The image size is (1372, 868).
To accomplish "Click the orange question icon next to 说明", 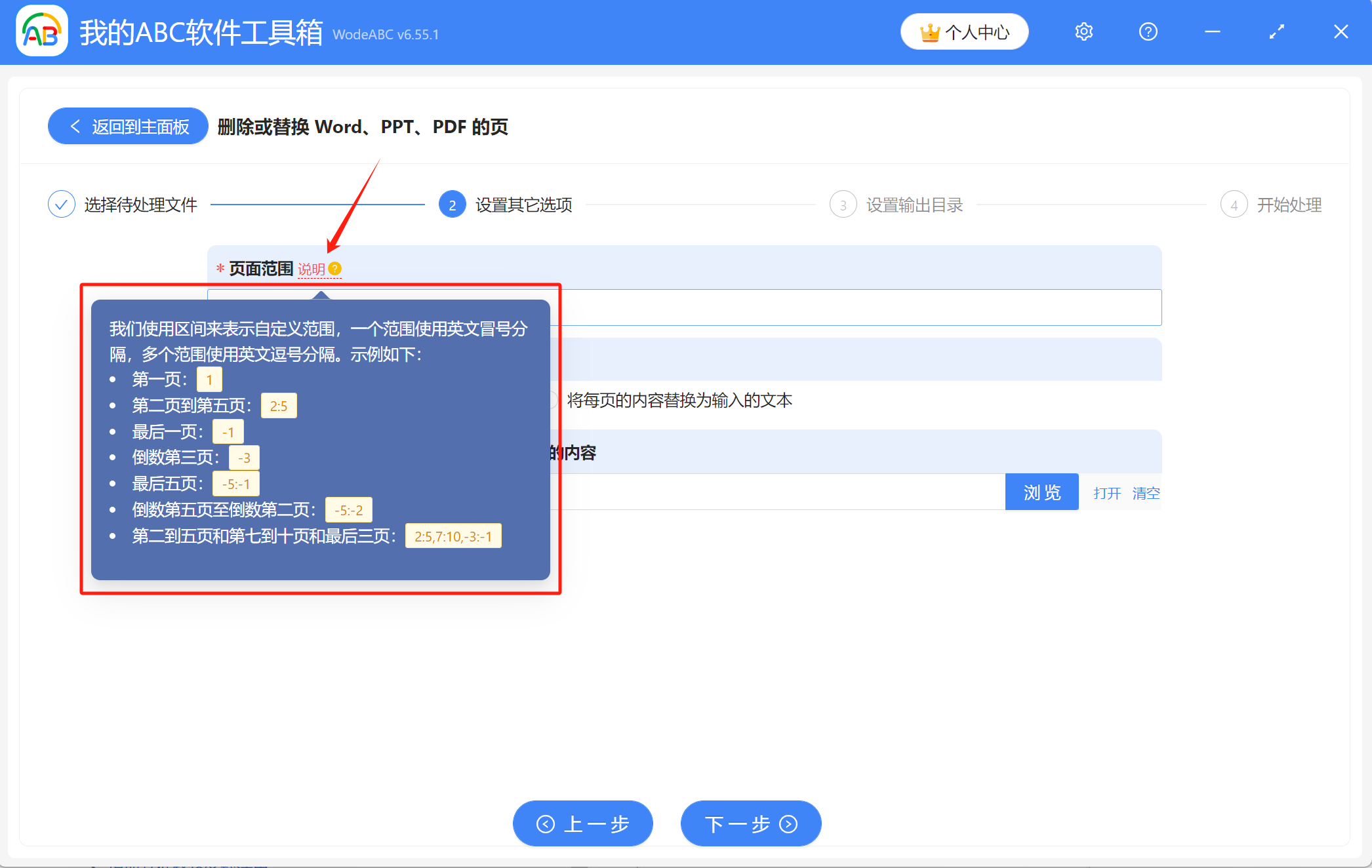I will (336, 268).
